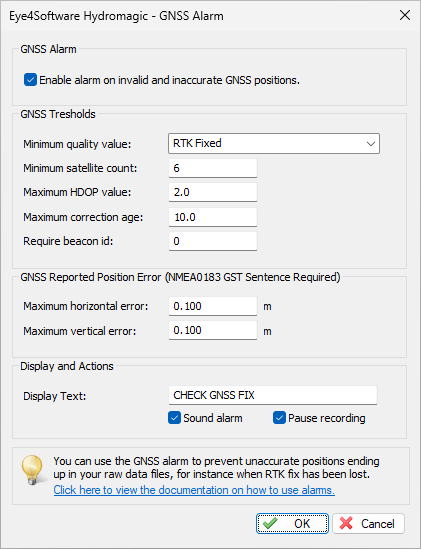Click the green checkmark OK button

[292, 523]
